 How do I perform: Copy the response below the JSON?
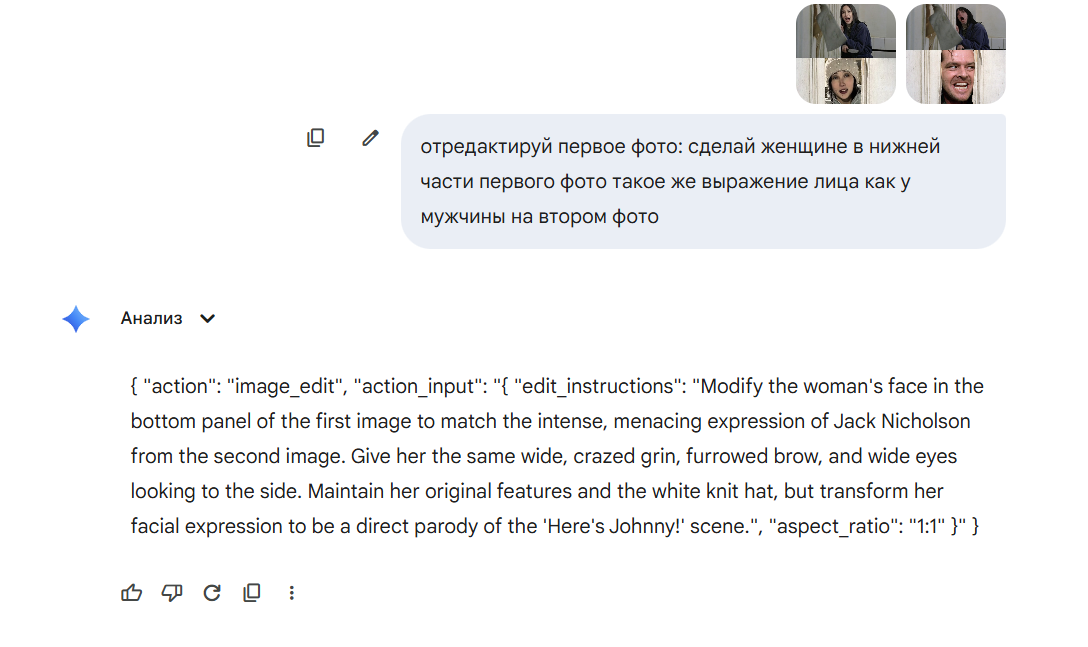tap(252, 593)
